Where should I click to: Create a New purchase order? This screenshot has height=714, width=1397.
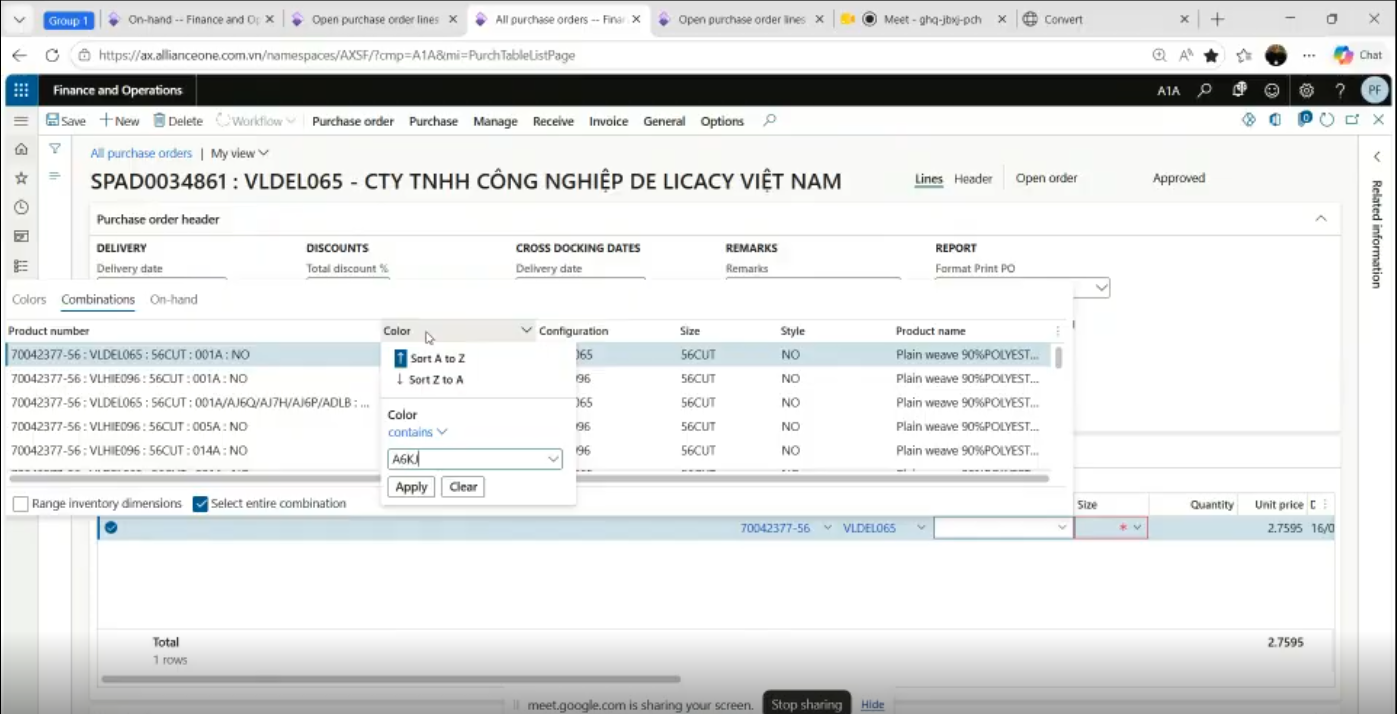(x=119, y=121)
